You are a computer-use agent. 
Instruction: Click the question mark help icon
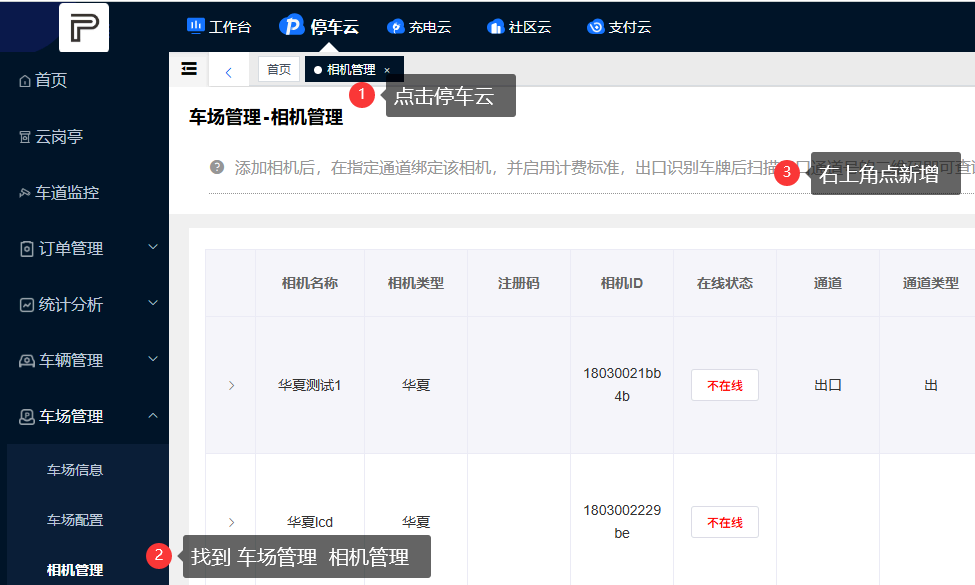217,167
